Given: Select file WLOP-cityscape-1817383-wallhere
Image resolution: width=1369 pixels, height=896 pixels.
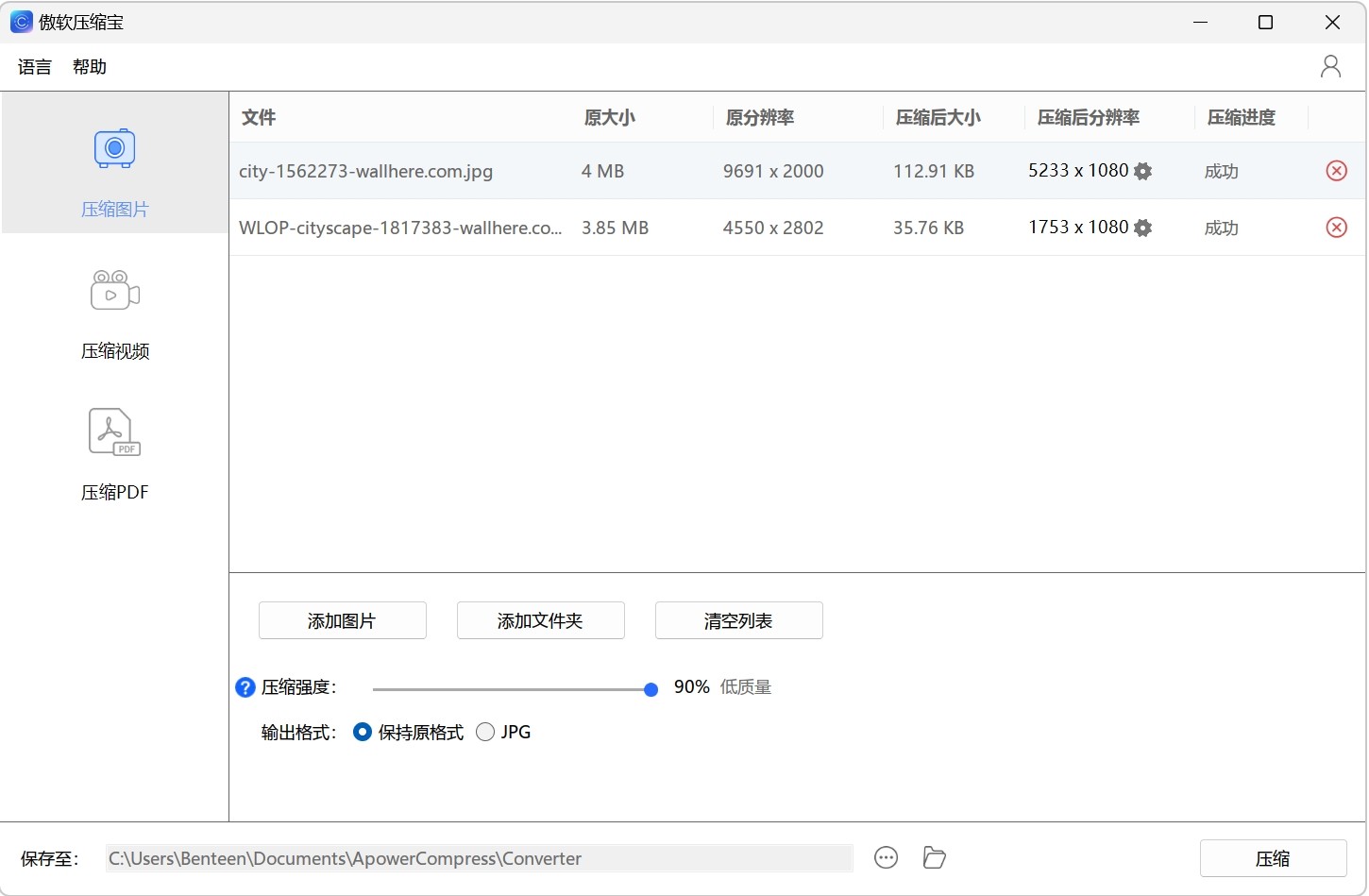Looking at the screenshot, I should (x=400, y=228).
